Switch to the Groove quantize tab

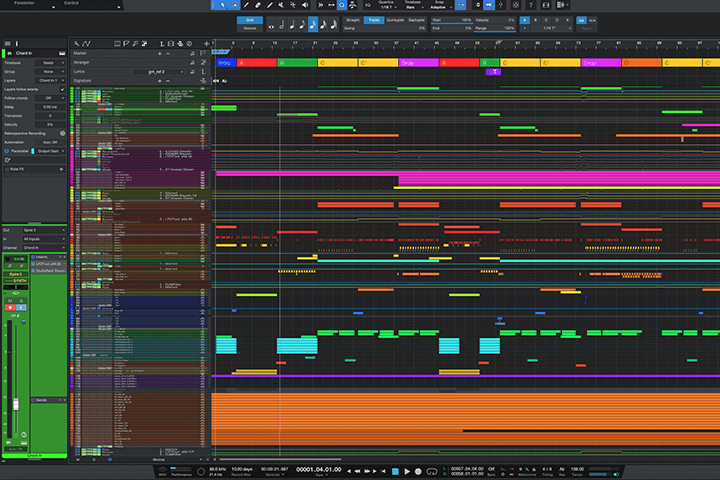[x=250, y=28]
